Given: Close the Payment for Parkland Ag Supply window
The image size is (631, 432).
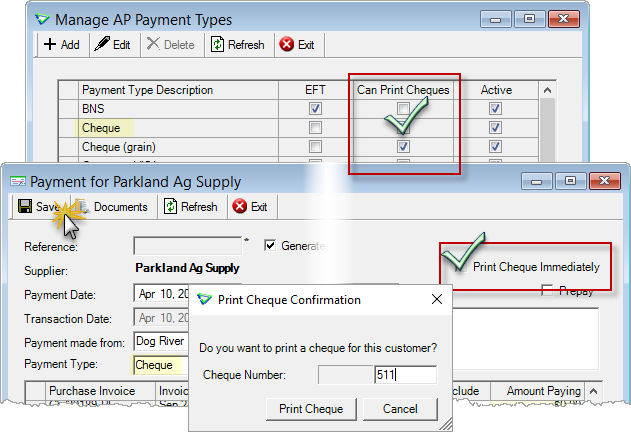Looking at the screenshot, I should (x=604, y=181).
